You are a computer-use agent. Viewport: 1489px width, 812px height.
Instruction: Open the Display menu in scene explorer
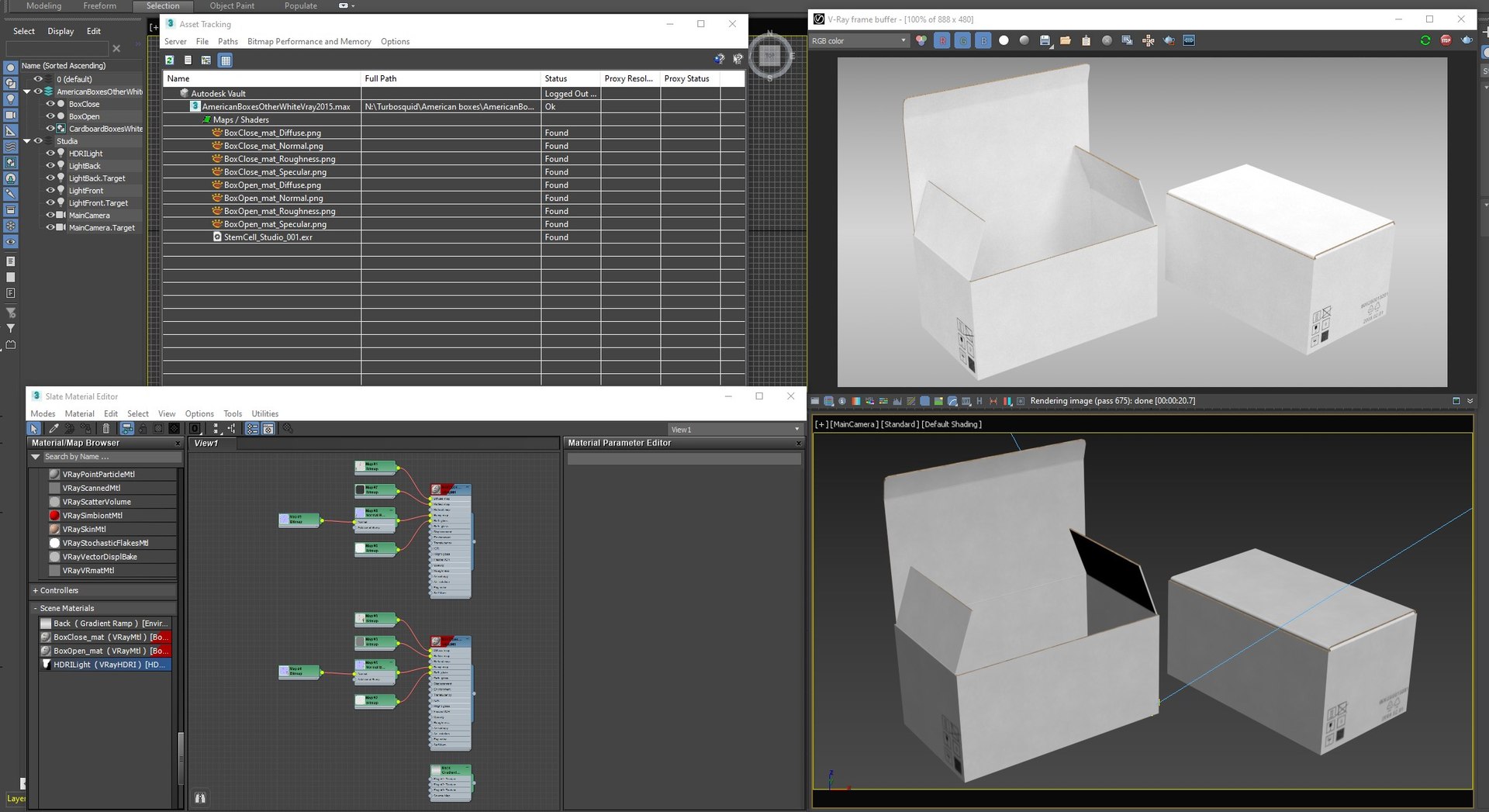tap(60, 31)
